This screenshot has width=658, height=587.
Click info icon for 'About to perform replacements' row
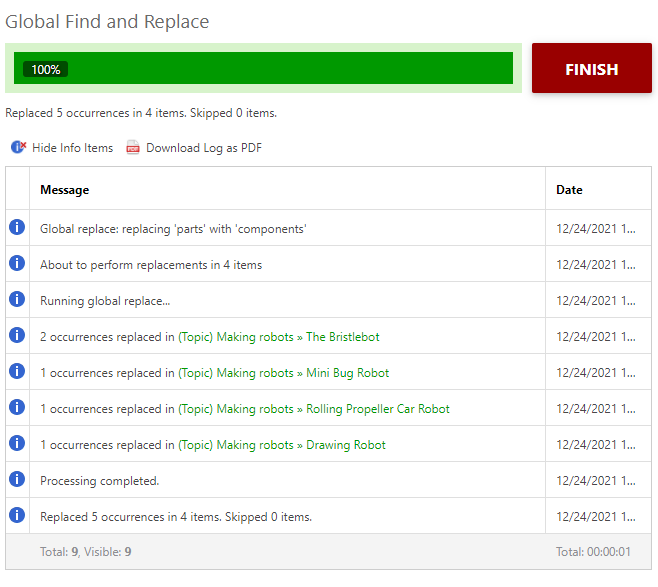(17, 263)
